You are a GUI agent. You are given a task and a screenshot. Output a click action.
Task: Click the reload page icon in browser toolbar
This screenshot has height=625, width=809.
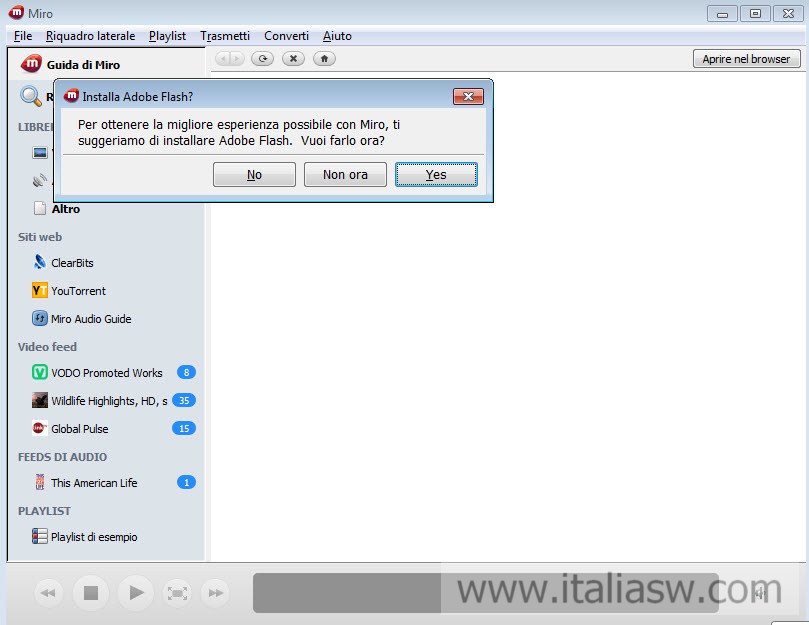[x=262, y=59]
